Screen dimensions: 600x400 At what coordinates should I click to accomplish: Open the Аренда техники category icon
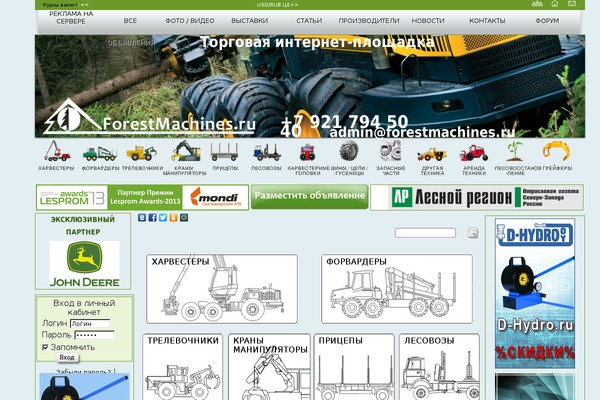(x=474, y=153)
